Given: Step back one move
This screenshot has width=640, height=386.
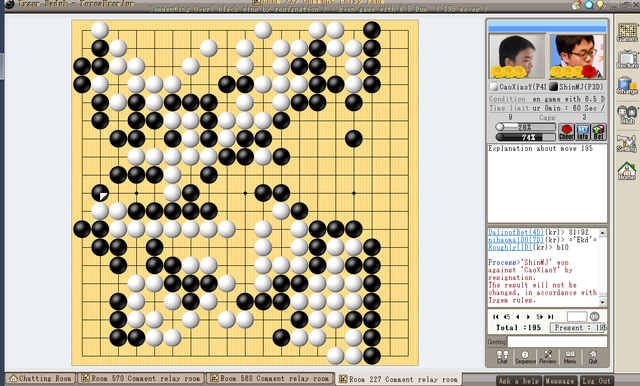Looking at the screenshot, I should 518,317.
